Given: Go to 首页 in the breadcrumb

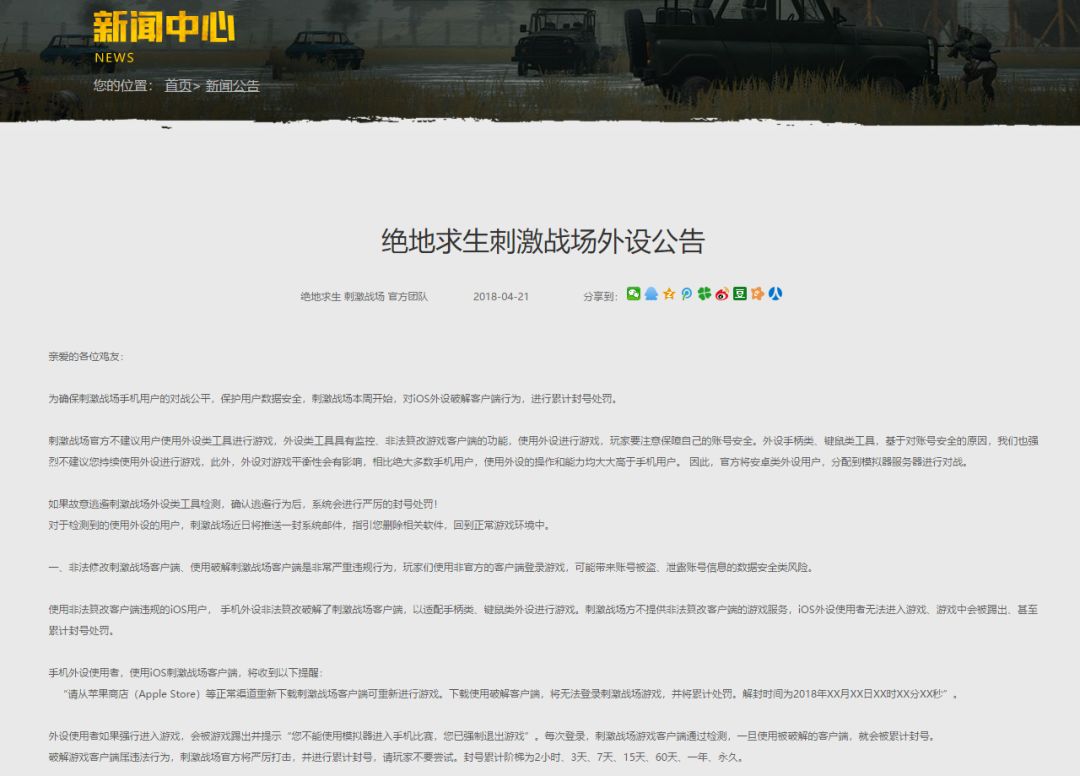Looking at the screenshot, I should (178, 85).
